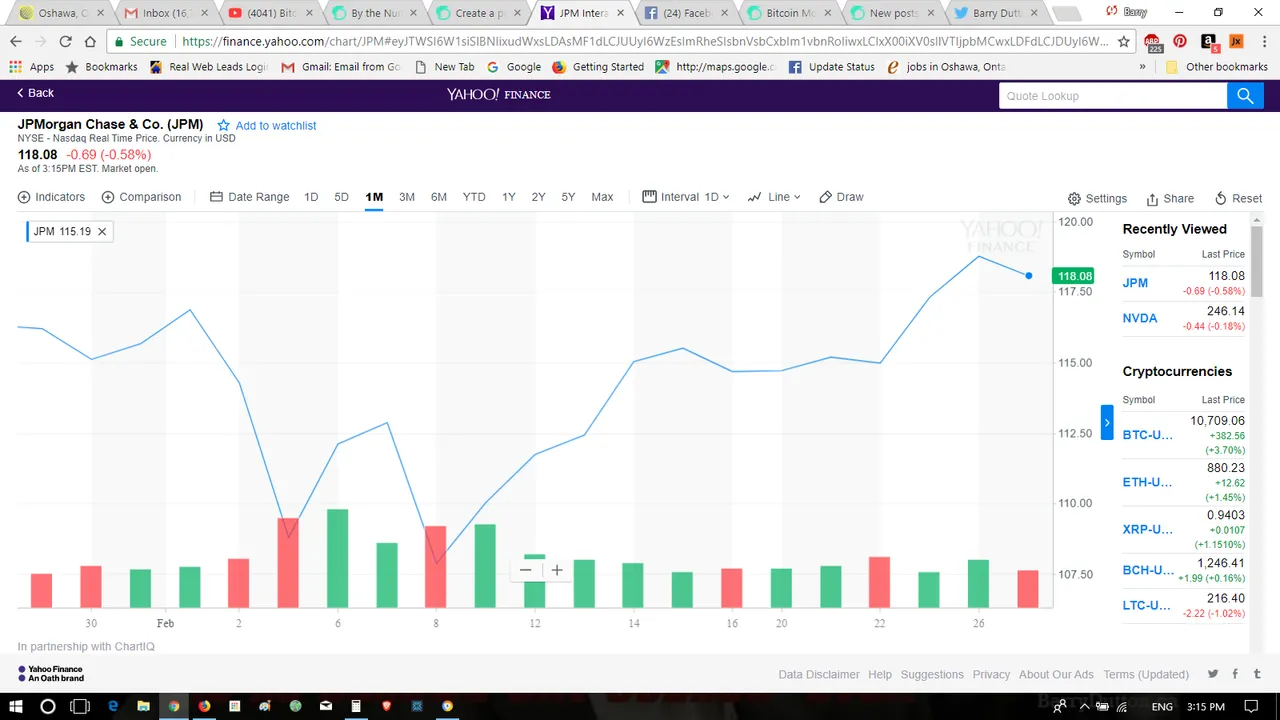Open the Date Range calendar picker
The height and width of the screenshot is (720, 1280).
click(x=249, y=197)
